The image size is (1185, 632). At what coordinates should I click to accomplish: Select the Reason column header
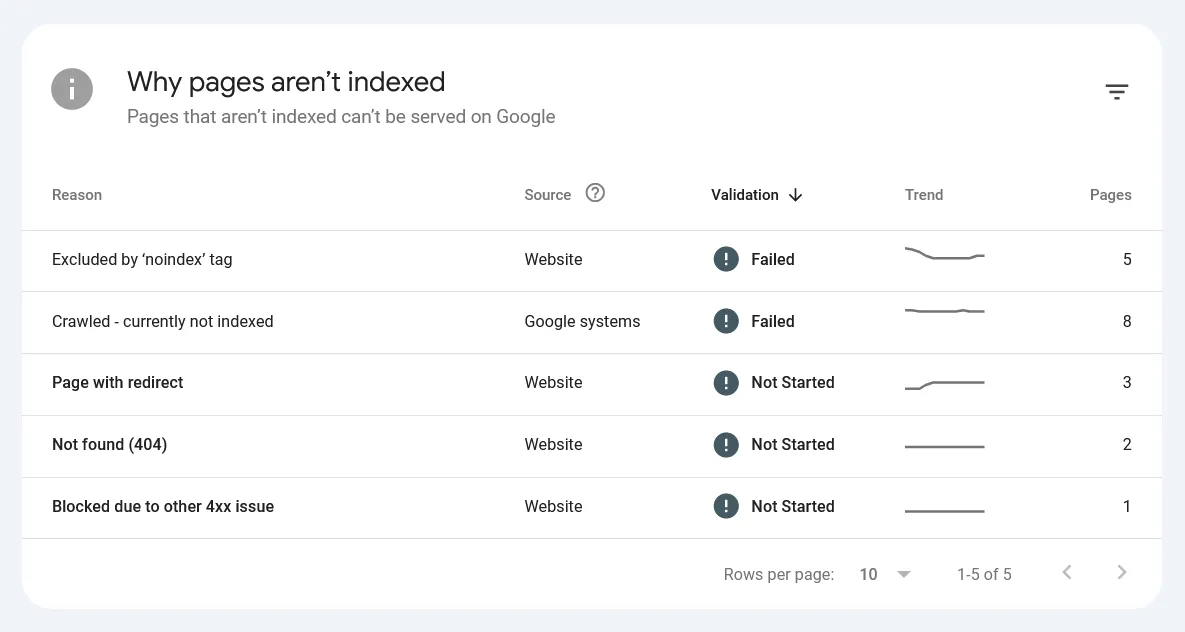click(77, 195)
